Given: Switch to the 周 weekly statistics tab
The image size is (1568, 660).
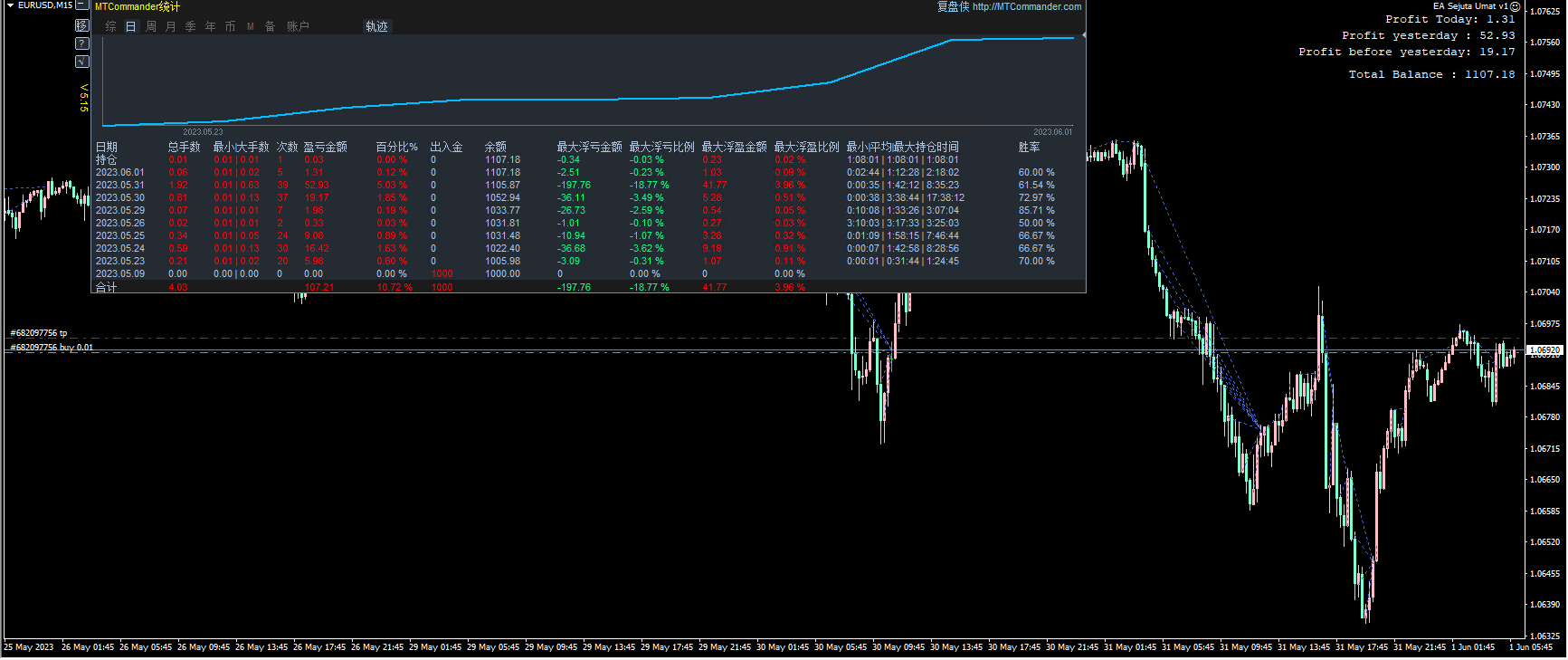Looking at the screenshot, I should pos(151,26).
